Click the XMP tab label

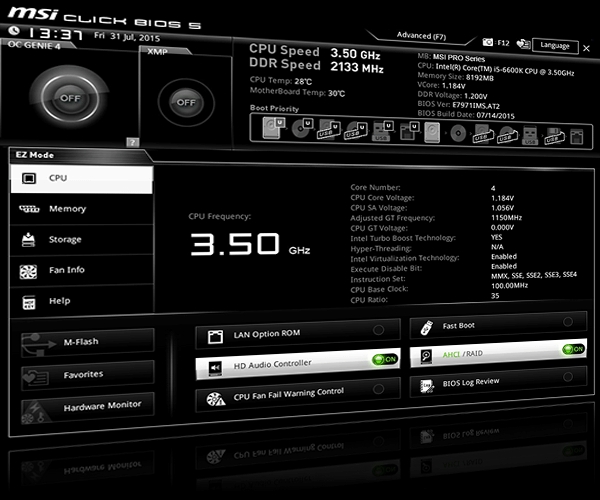click(157, 51)
